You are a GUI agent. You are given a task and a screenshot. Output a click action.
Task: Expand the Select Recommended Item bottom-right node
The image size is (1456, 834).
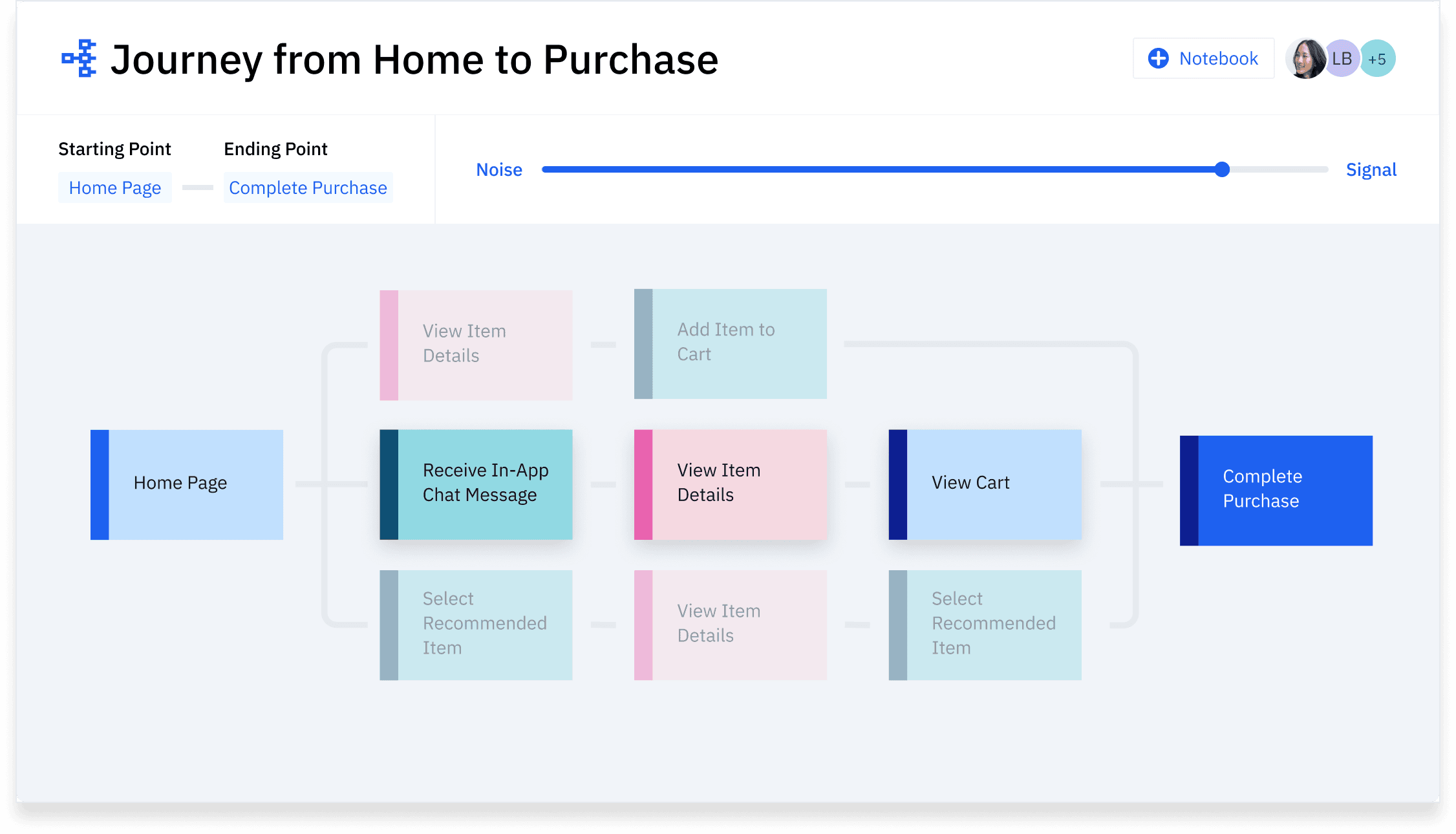[984, 624]
